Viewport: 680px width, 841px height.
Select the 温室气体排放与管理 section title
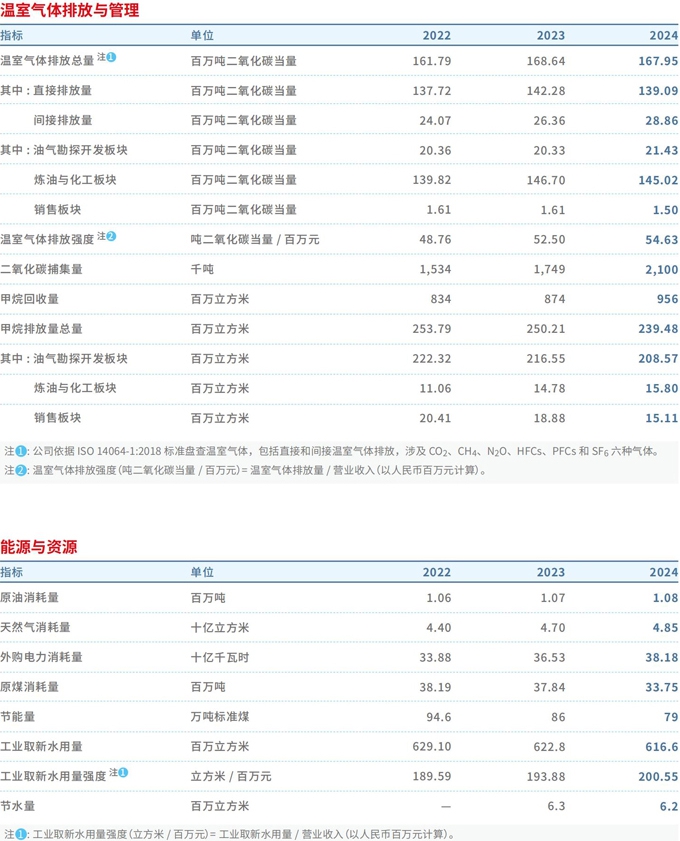[70, 11]
